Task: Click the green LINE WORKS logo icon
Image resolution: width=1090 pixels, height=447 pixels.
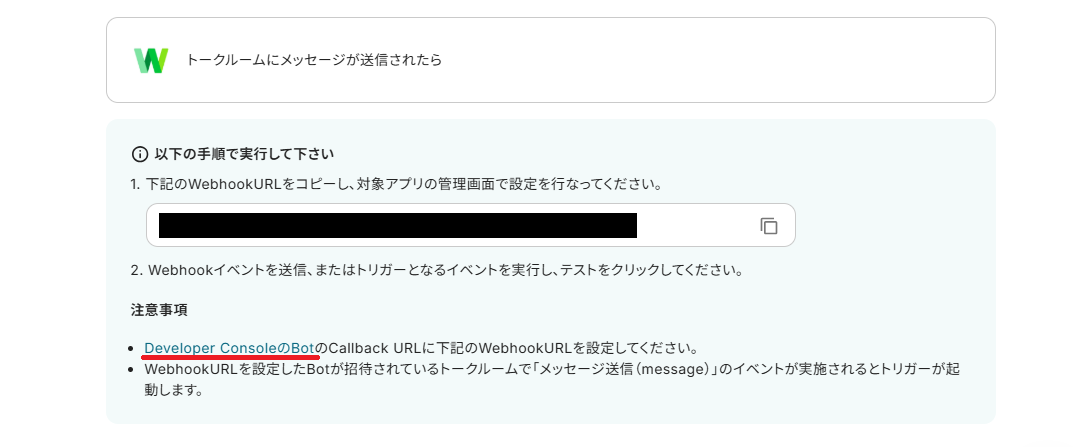Action: (151, 60)
